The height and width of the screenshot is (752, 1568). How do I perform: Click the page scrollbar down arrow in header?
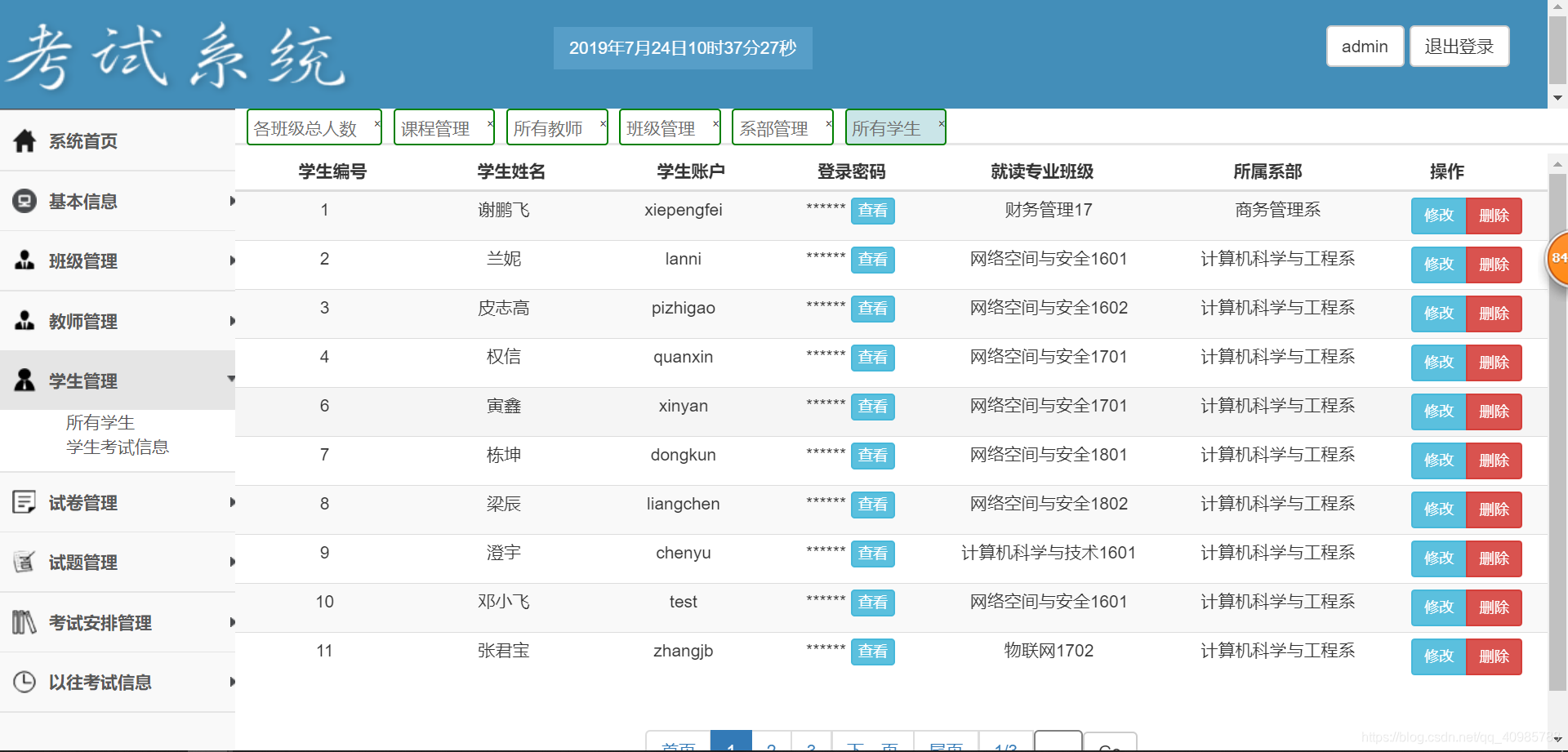[1557, 97]
